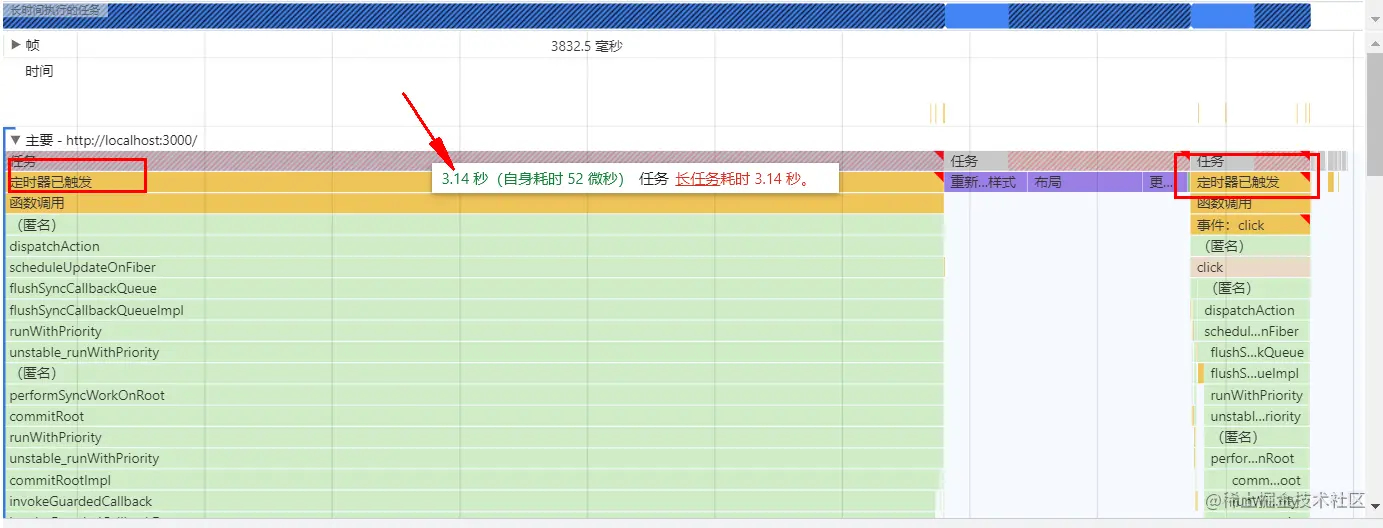Screen dimensions: 1383x528
Task: Select the flushS...ueImpl truncated bar
Action: [1256, 373]
